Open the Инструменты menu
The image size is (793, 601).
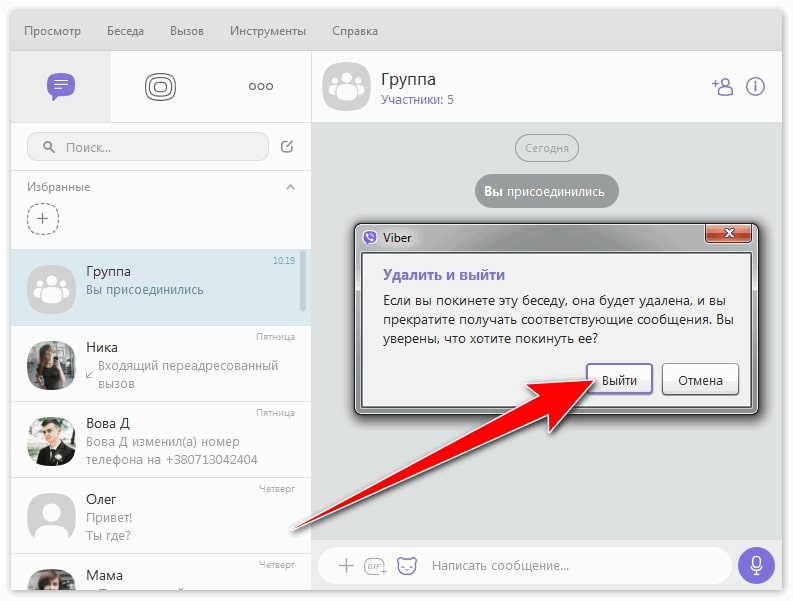268,31
